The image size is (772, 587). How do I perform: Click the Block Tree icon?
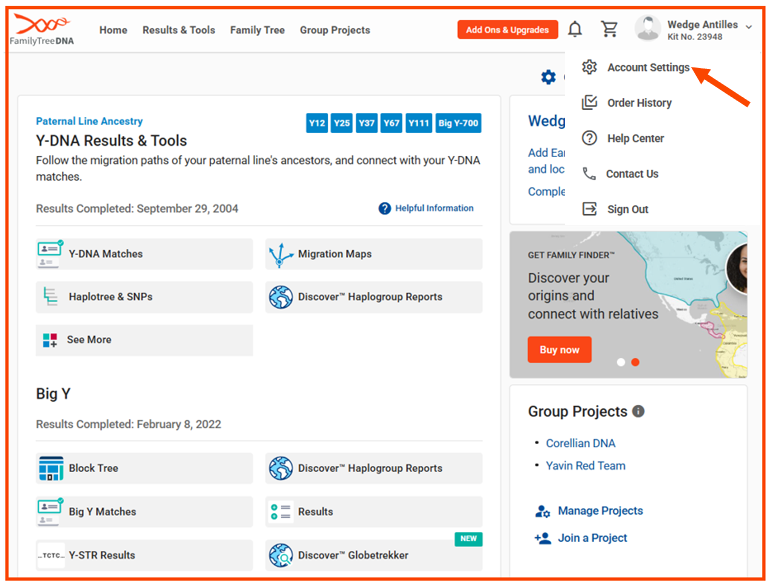(x=51, y=468)
